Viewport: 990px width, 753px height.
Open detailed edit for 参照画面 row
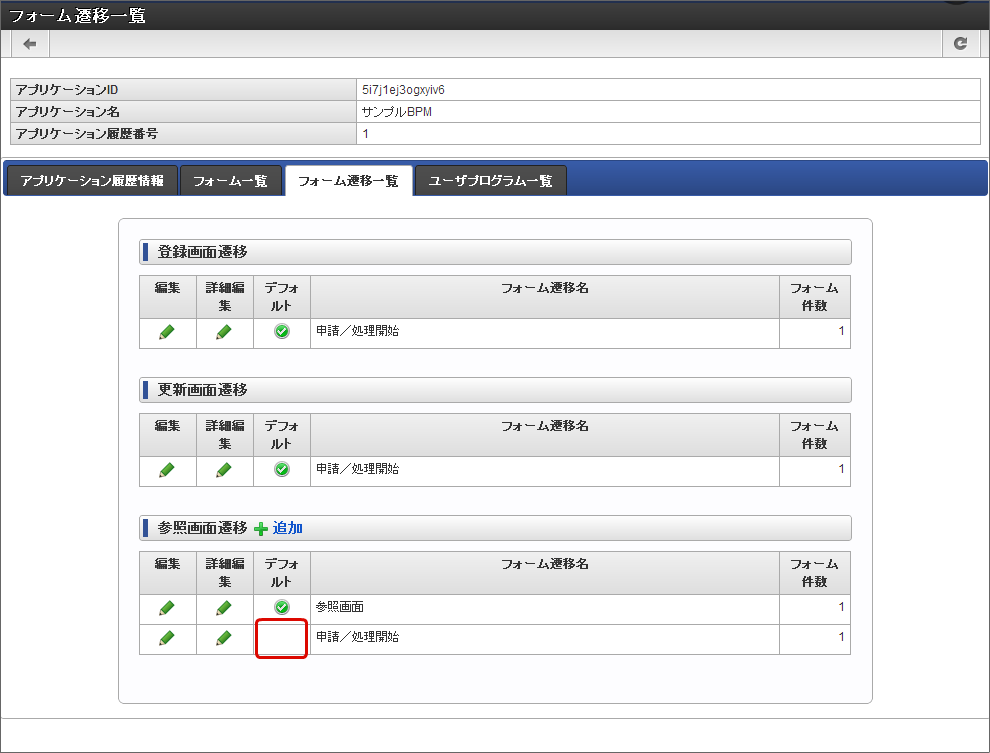point(224,608)
